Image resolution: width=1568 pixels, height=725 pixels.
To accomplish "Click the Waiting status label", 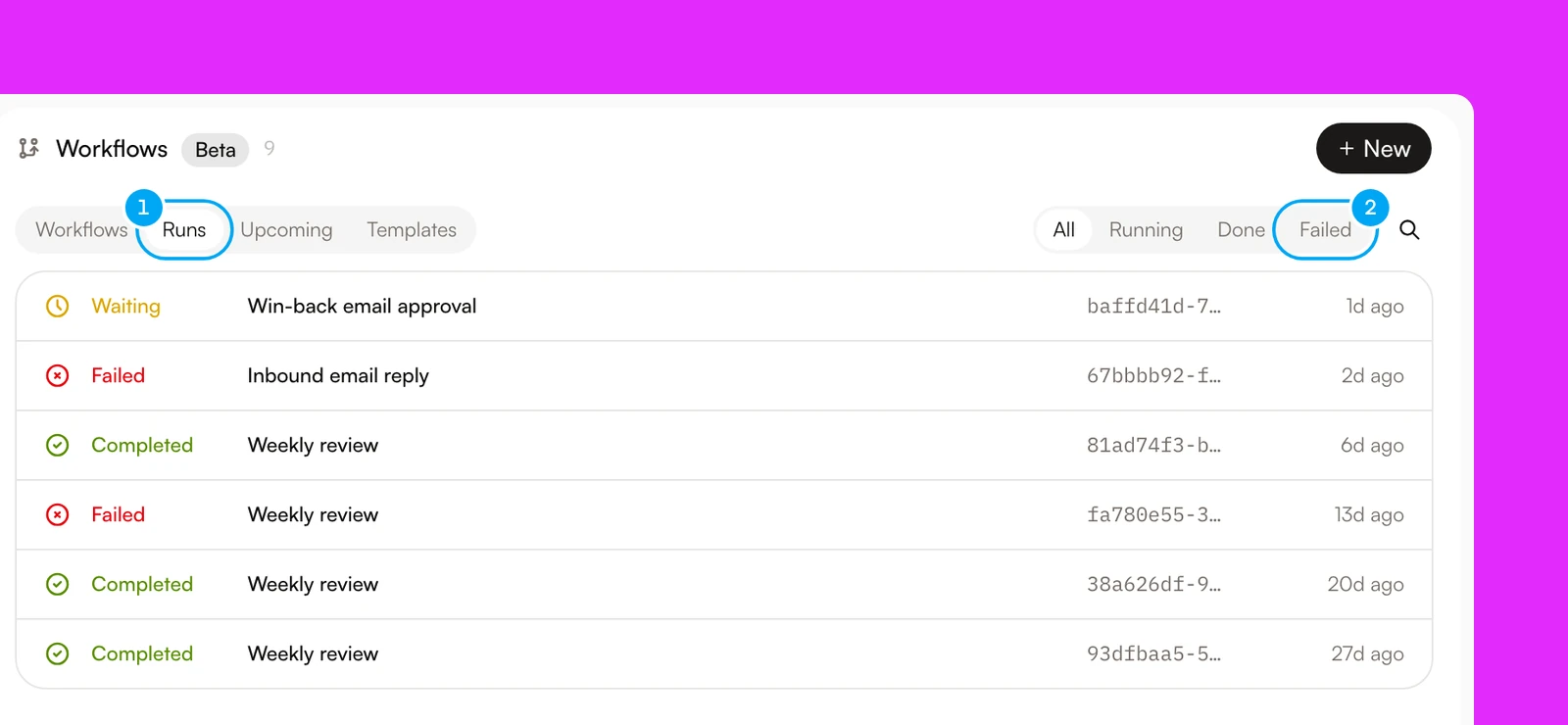I will tap(125, 306).
